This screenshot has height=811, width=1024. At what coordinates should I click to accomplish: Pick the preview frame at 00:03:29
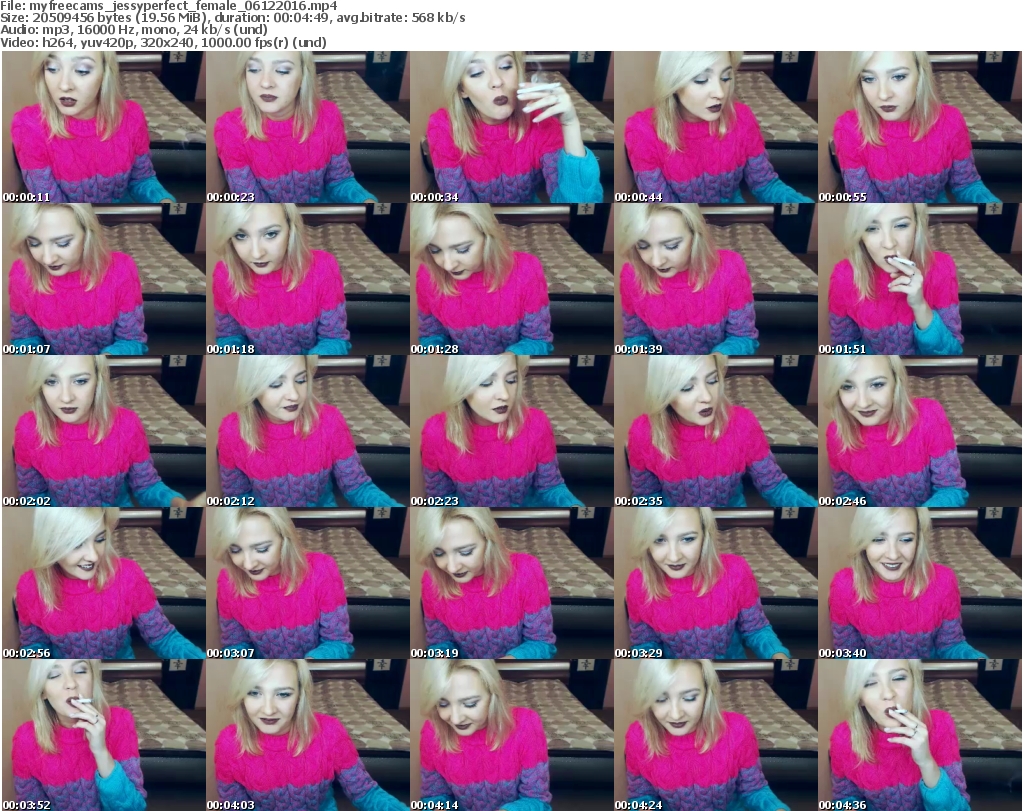(x=715, y=583)
